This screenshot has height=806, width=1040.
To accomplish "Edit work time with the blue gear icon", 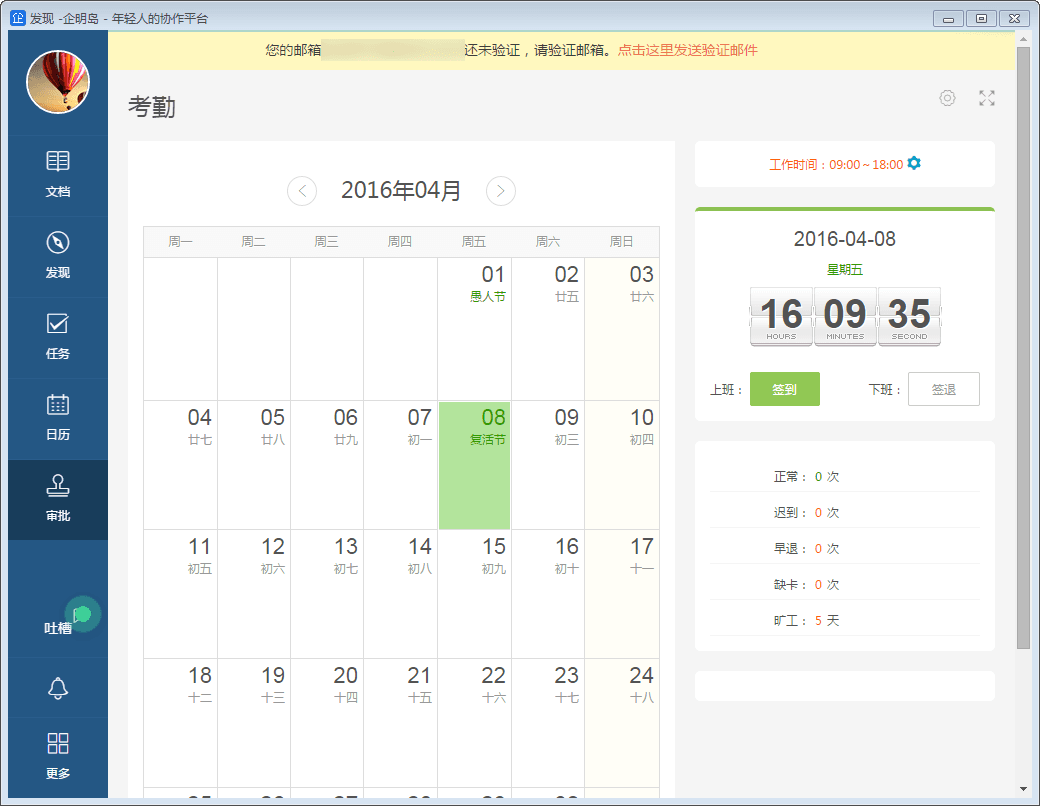I will [914, 163].
